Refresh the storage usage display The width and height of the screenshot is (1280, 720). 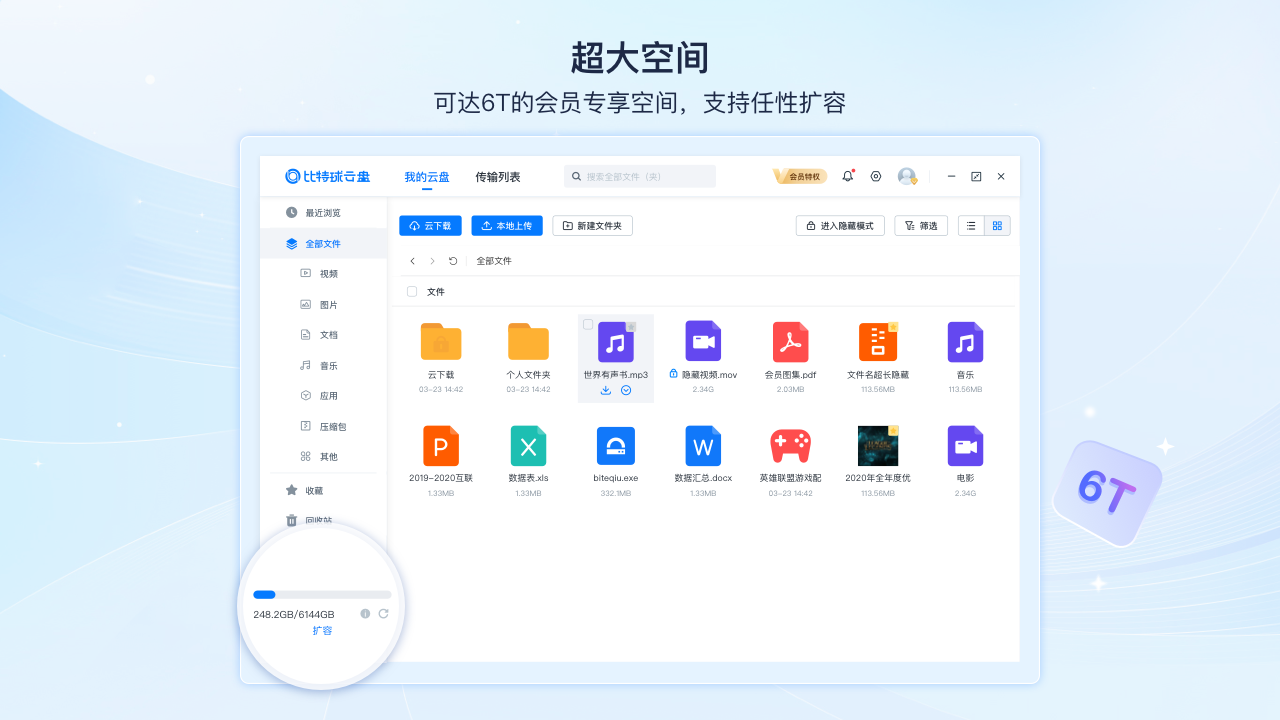point(383,614)
